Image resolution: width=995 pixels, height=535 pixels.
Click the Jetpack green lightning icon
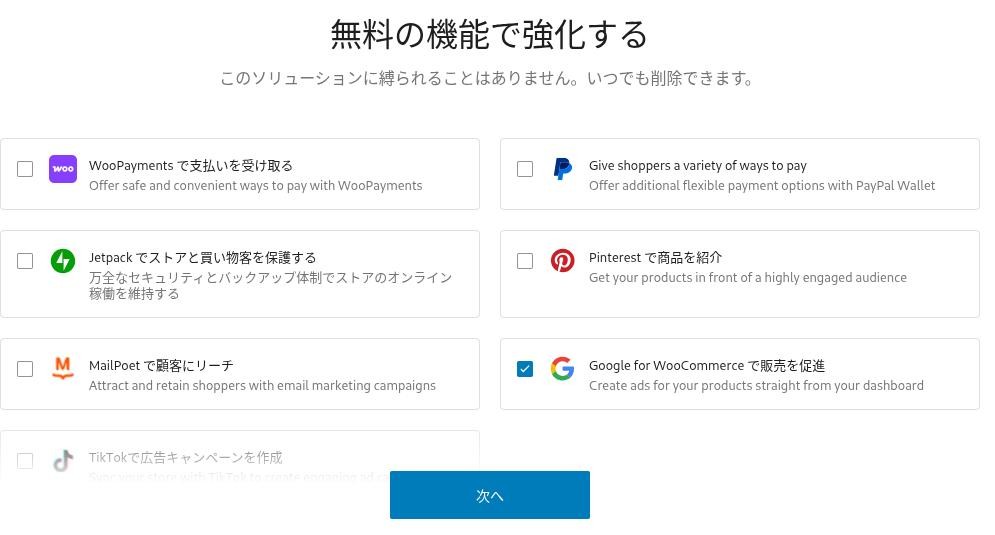63,261
